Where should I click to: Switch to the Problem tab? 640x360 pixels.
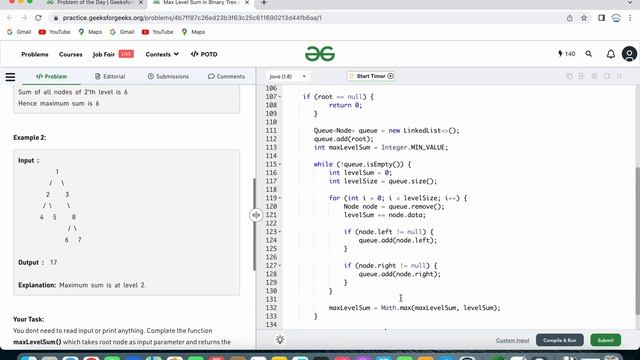click(51, 76)
